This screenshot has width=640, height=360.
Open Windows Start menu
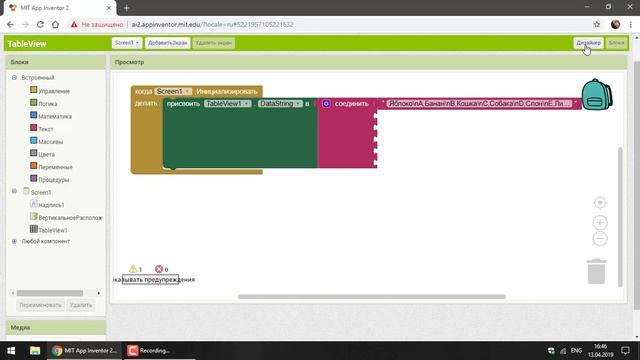11,351
